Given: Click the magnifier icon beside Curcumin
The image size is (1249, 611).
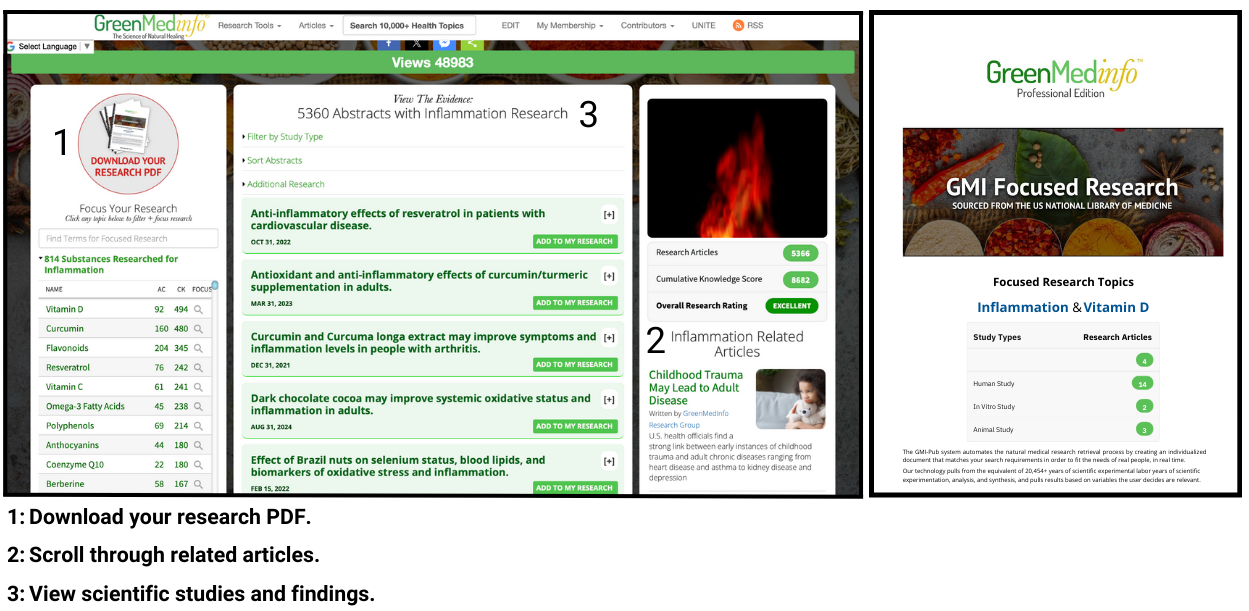Looking at the screenshot, I should click(x=198, y=329).
